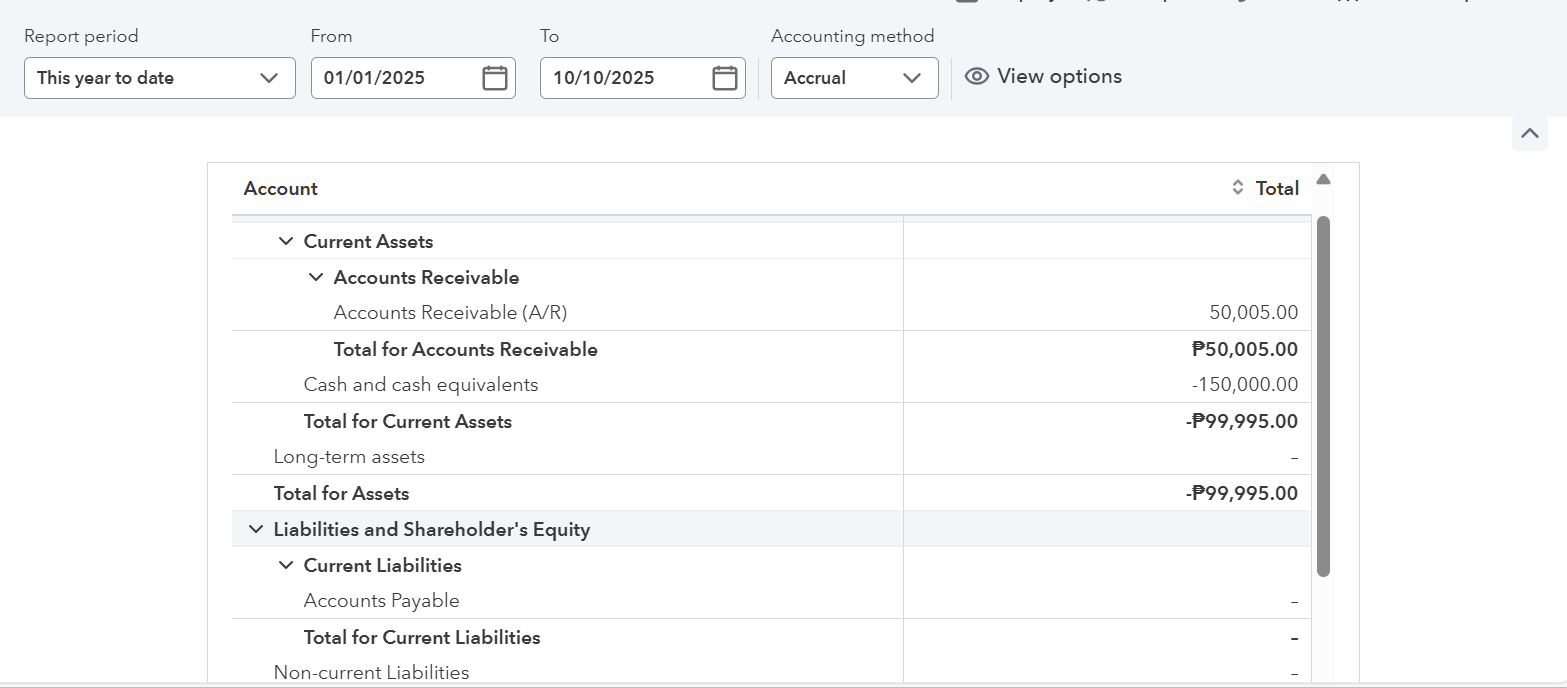This screenshot has height=688, width=1567.
Task: Click the eye icon beside View options
Action: tap(977, 77)
